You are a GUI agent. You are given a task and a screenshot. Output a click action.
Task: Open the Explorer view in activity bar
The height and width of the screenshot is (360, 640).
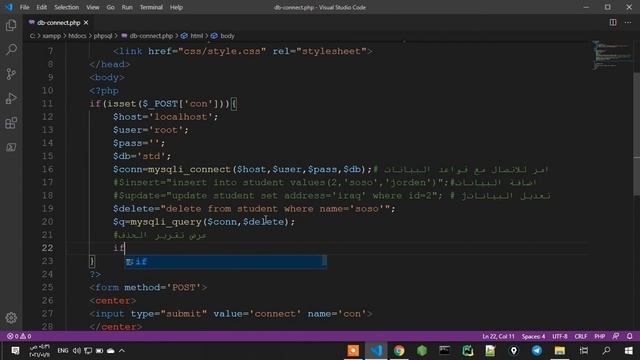click(x=11, y=25)
